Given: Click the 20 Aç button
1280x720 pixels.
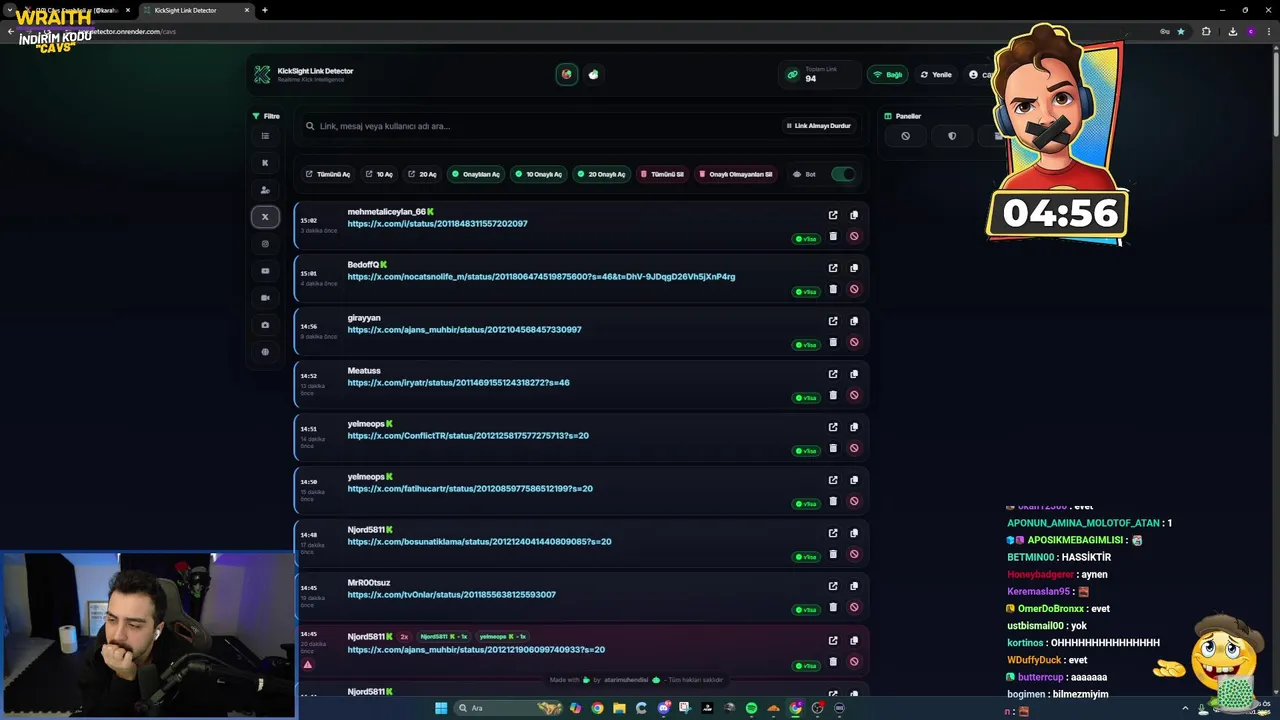Looking at the screenshot, I should (x=422, y=174).
